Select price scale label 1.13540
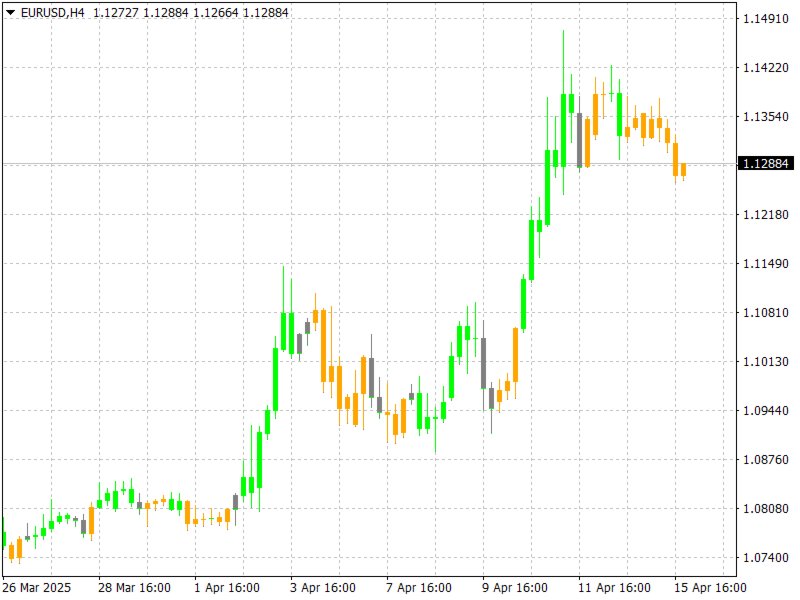 pyautogui.click(x=766, y=117)
